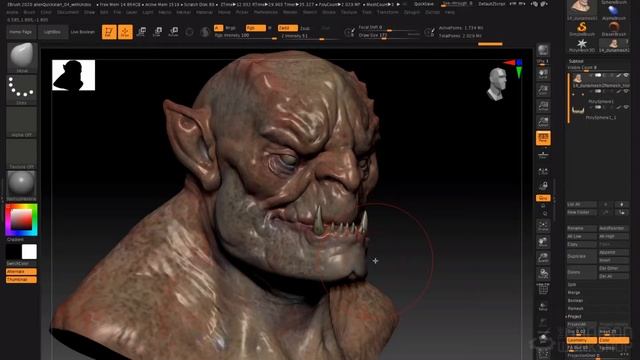The height and width of the screenshot is (360, 640).
Task: Toggle Color projection option
Action: 613,340
